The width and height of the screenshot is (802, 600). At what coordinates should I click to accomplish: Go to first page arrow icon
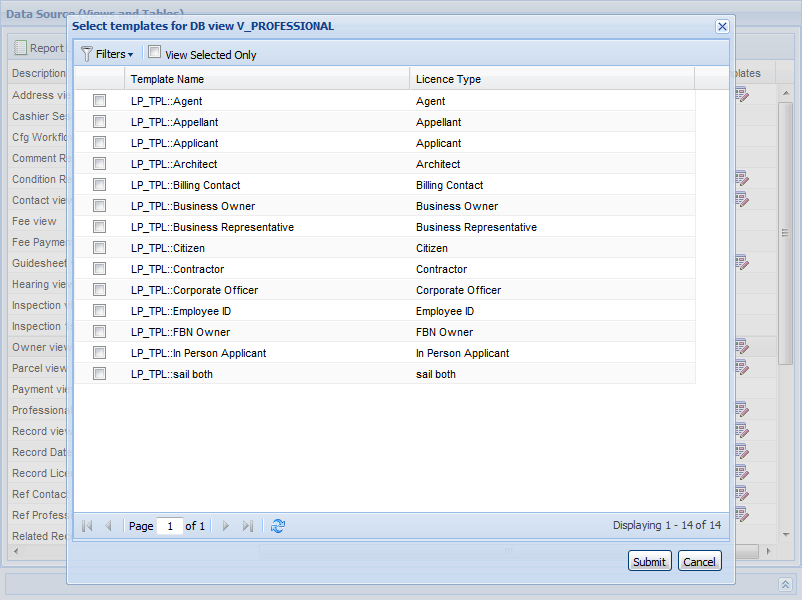[x=87, y=526]
